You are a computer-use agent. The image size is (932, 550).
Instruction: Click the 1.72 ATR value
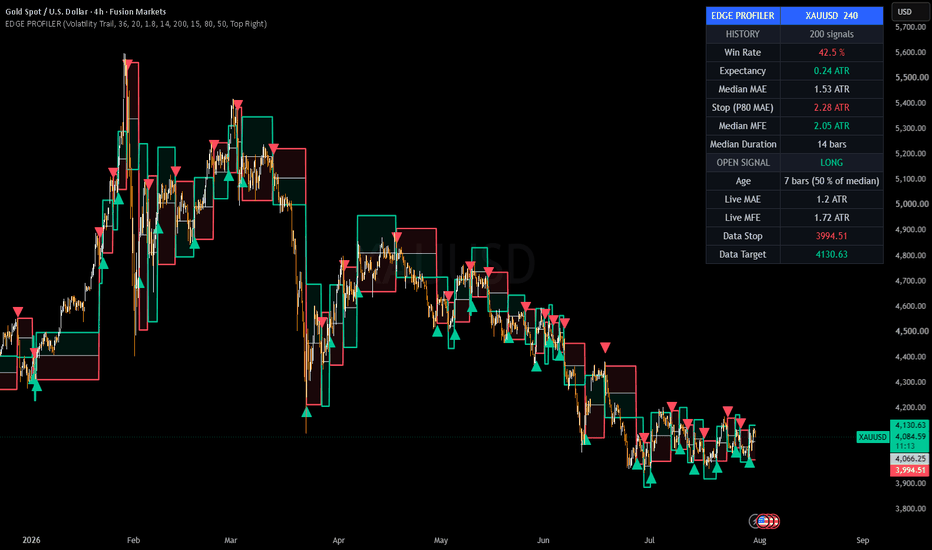point(832,218)
